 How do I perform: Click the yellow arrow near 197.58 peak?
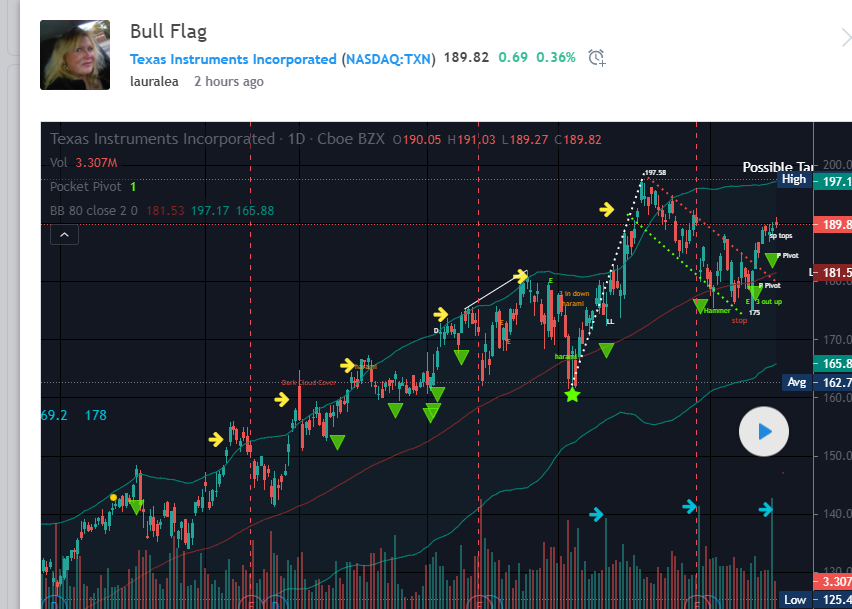click(607, 209)
